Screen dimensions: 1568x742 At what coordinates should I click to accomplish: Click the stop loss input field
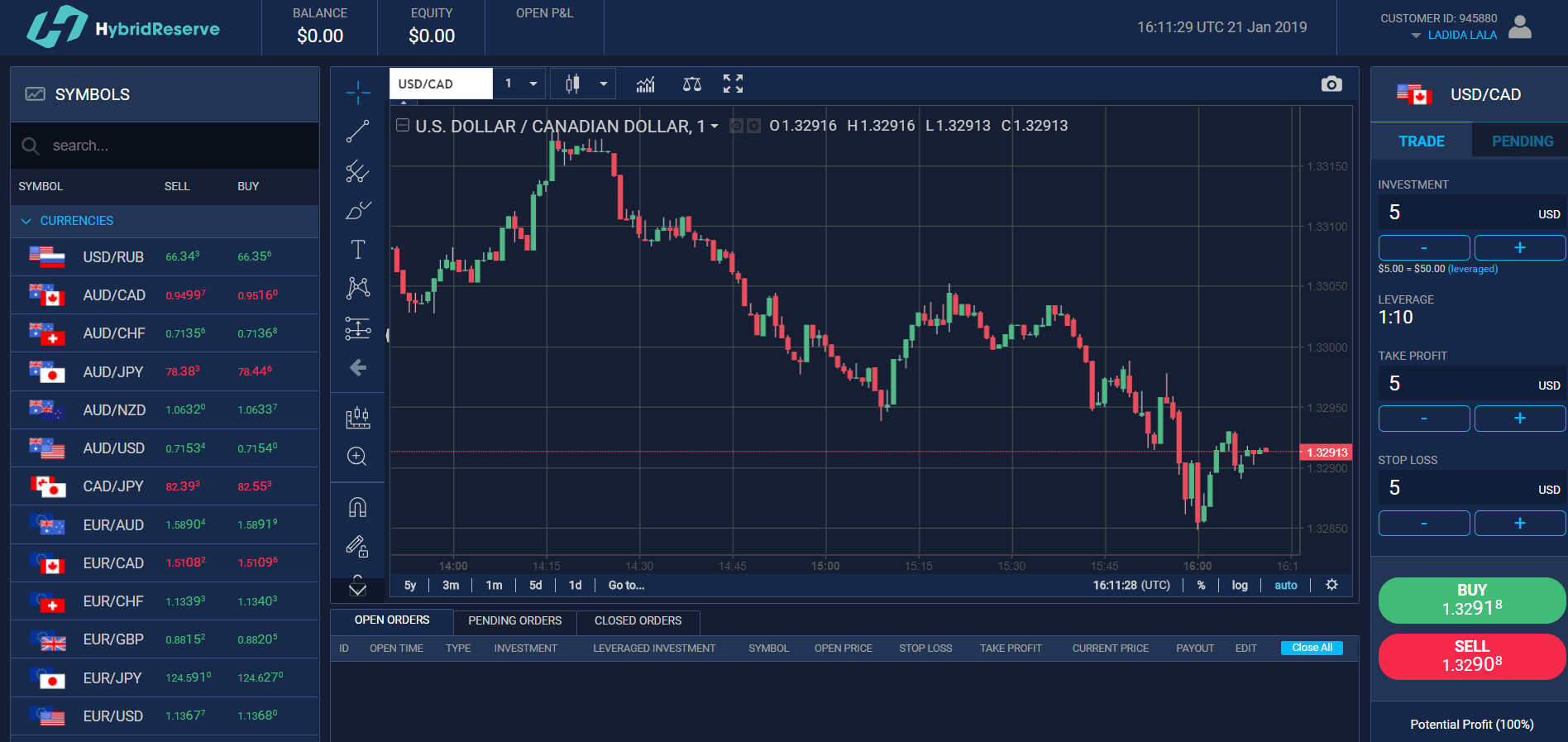1472,488
